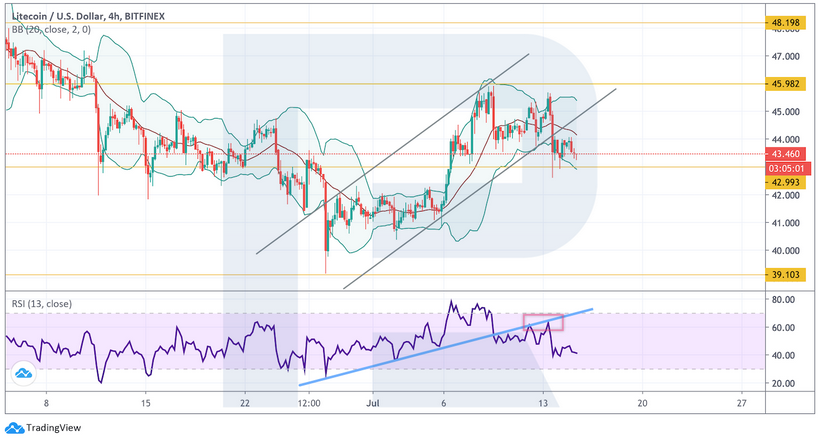820x442 pixels.
Task: Select the 45.982 price level label
Action: (x=785, y=84)
